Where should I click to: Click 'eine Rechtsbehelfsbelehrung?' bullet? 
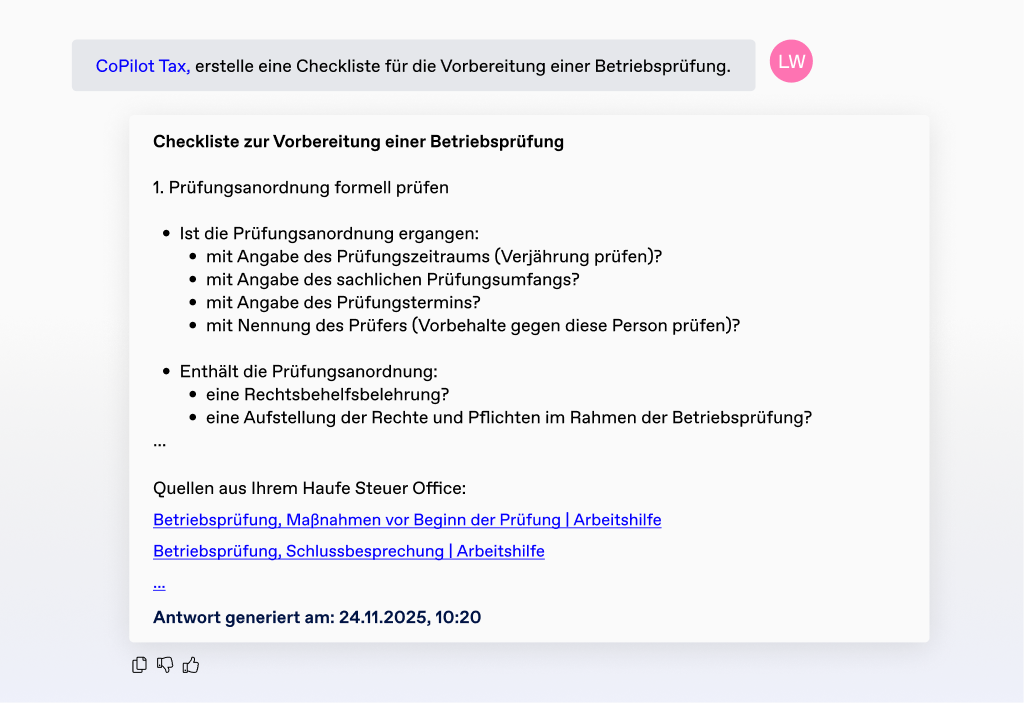point(327,395)
